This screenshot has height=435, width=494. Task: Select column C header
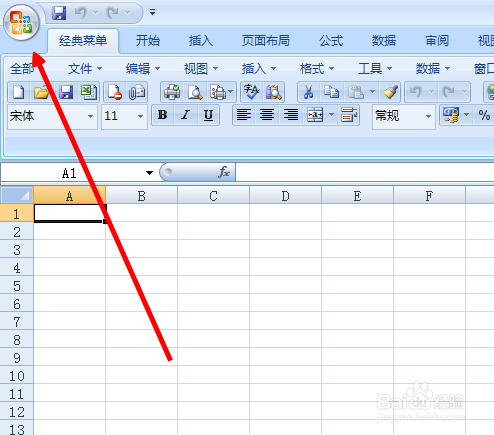pos(213,196)
